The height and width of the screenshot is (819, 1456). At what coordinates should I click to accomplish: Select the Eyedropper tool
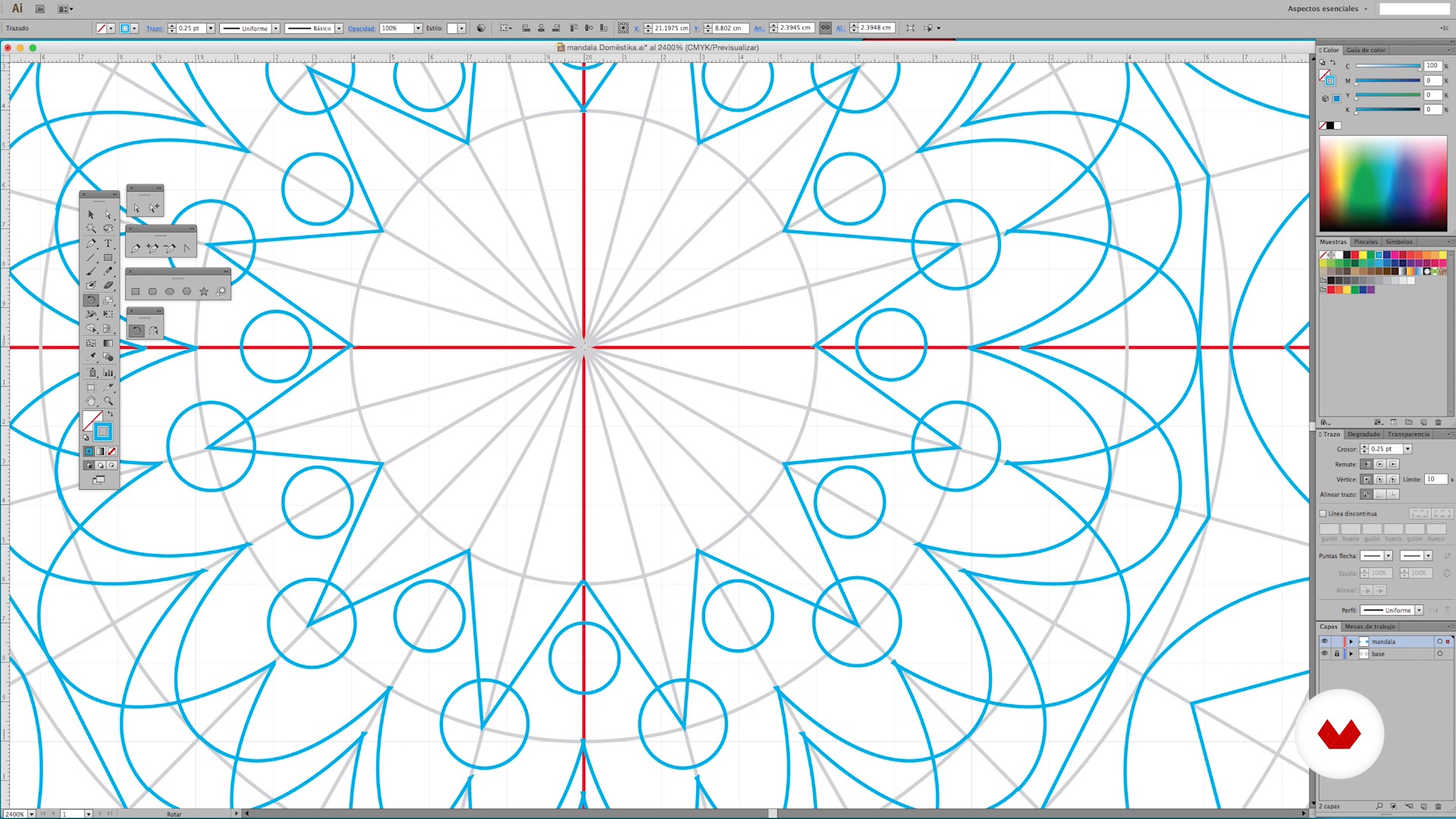pyautogui.click(x=91, y=357)
